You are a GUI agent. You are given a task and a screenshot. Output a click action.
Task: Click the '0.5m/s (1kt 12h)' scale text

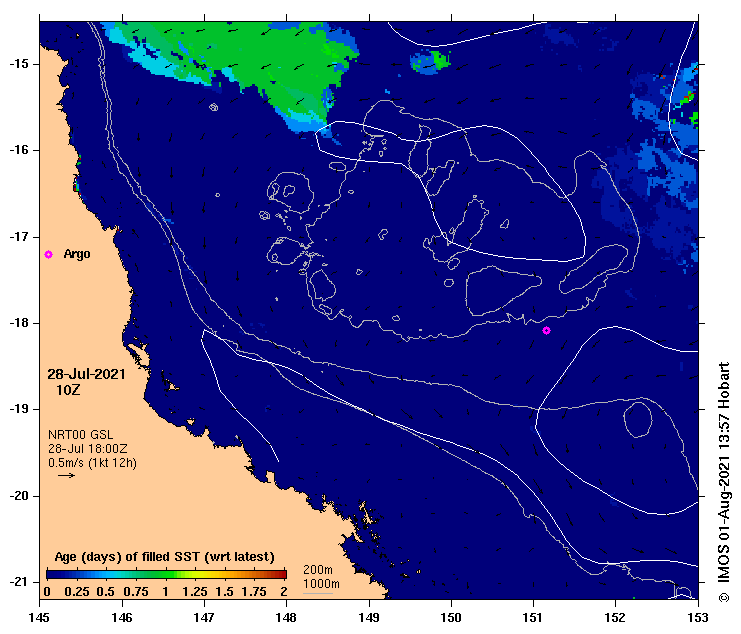(x=93, y=463)
